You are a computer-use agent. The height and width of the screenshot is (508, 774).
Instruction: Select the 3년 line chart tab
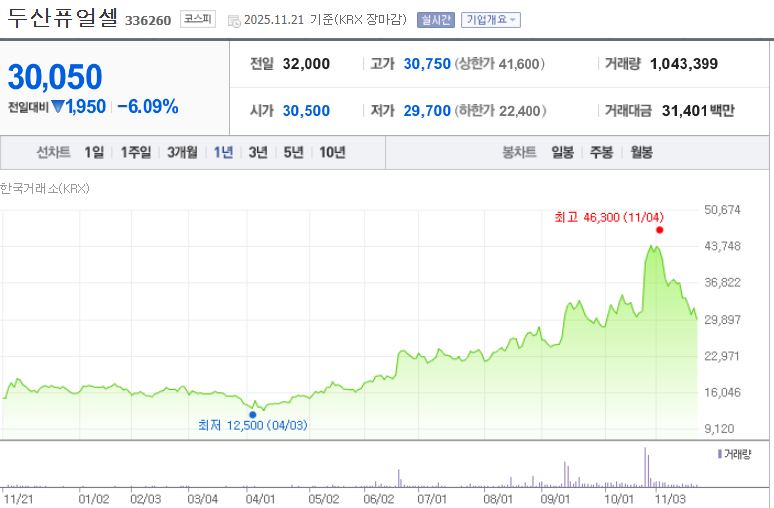(258, 153)
